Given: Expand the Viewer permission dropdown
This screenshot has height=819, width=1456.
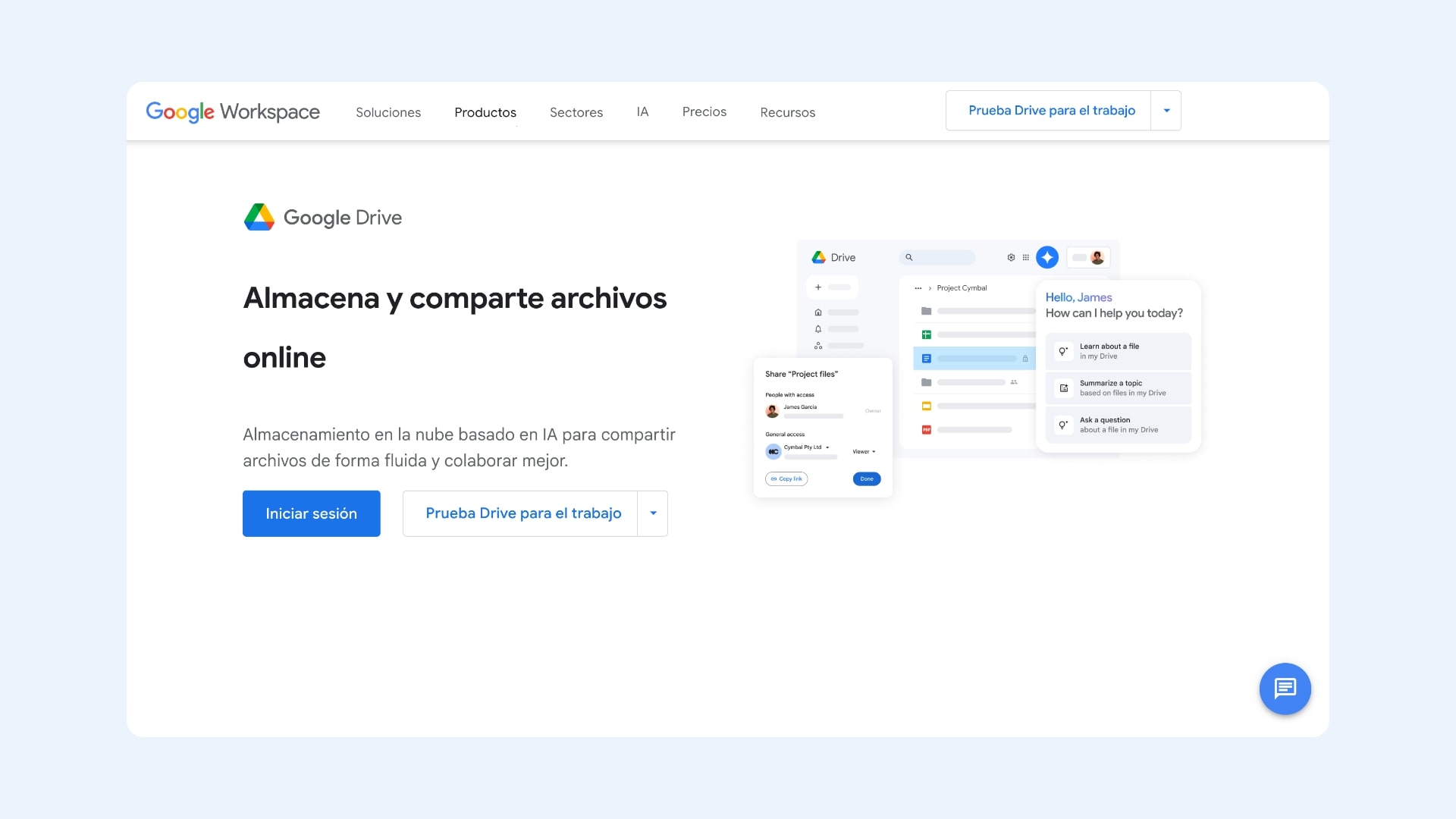Looking at the screenshot, I should pos(864,451).
